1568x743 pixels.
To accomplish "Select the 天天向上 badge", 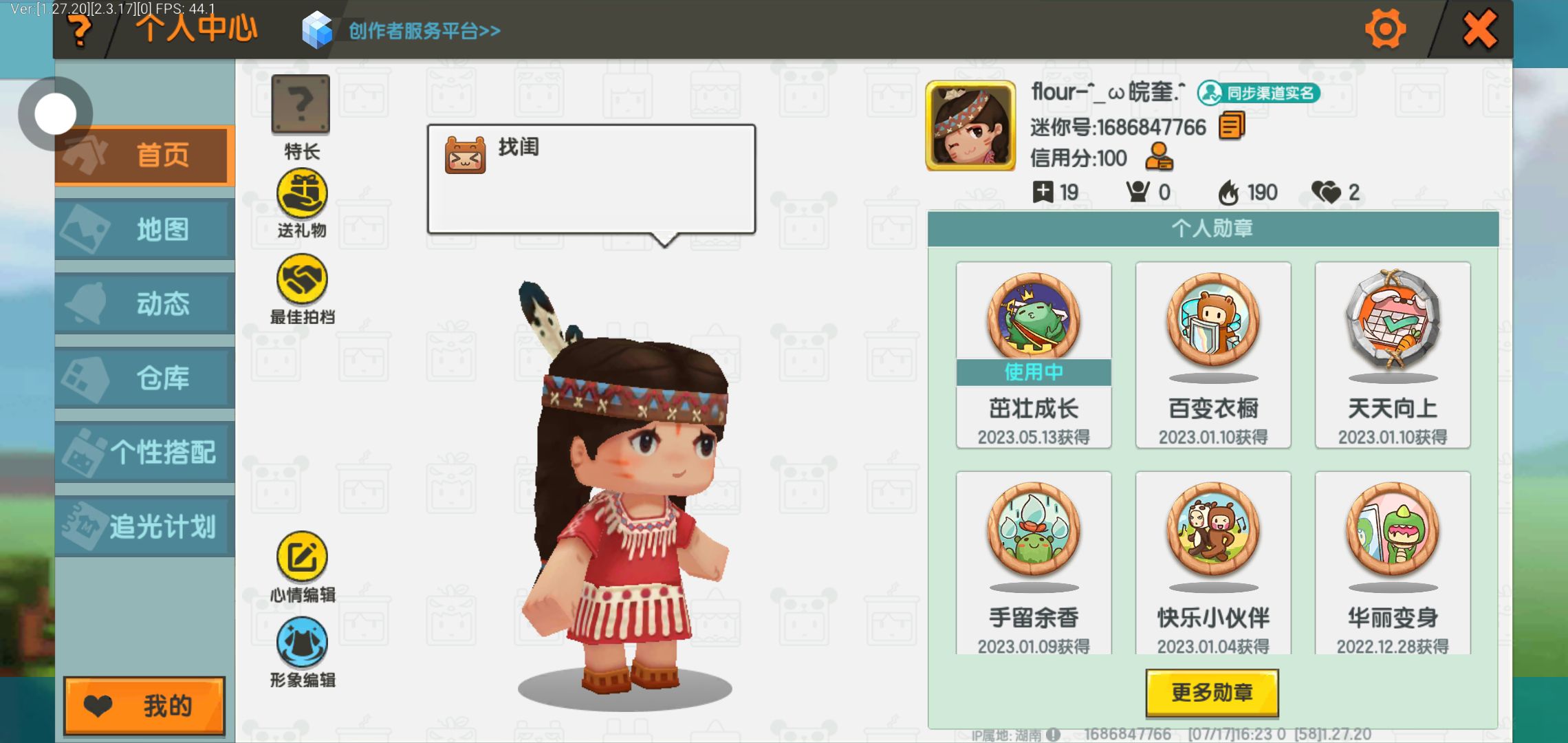I will tap(1393, 355).
